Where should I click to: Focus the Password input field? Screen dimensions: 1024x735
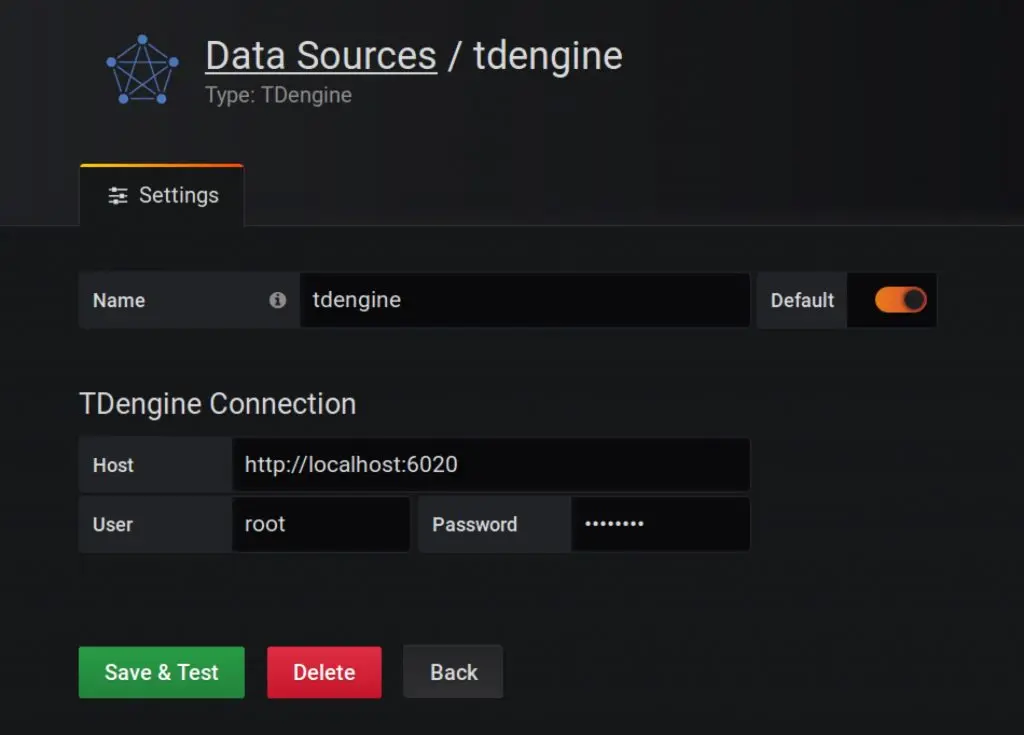[660, 524]
